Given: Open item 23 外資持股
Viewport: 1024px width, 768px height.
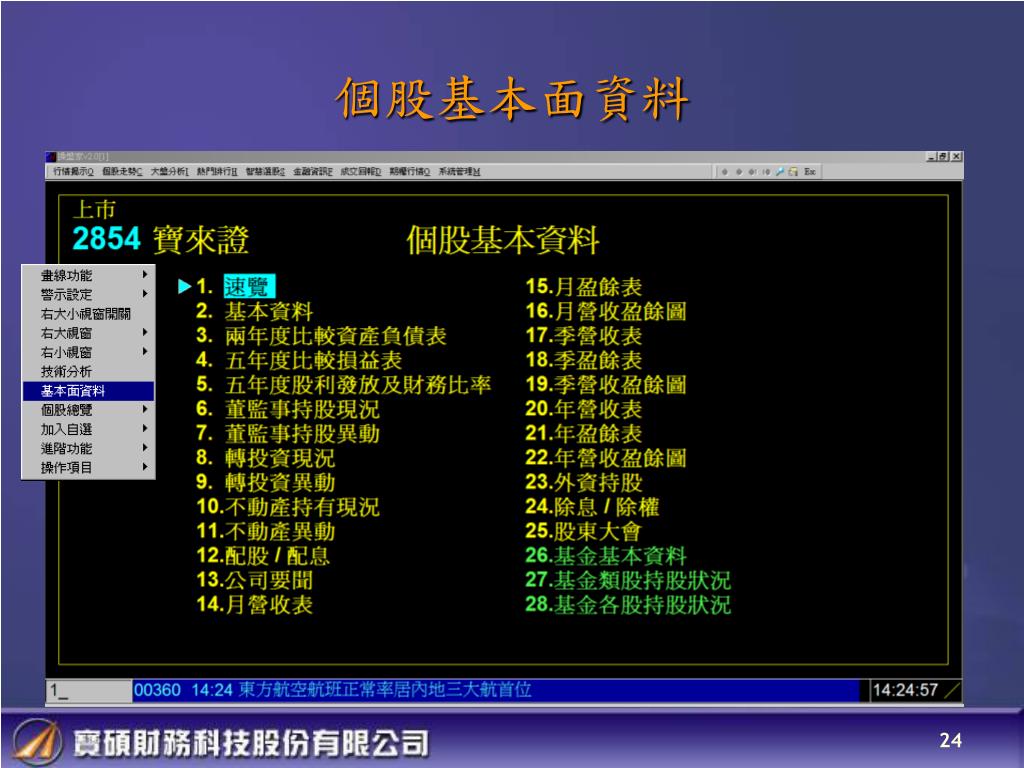Looking at the screenshot, I should coord(584,483).
